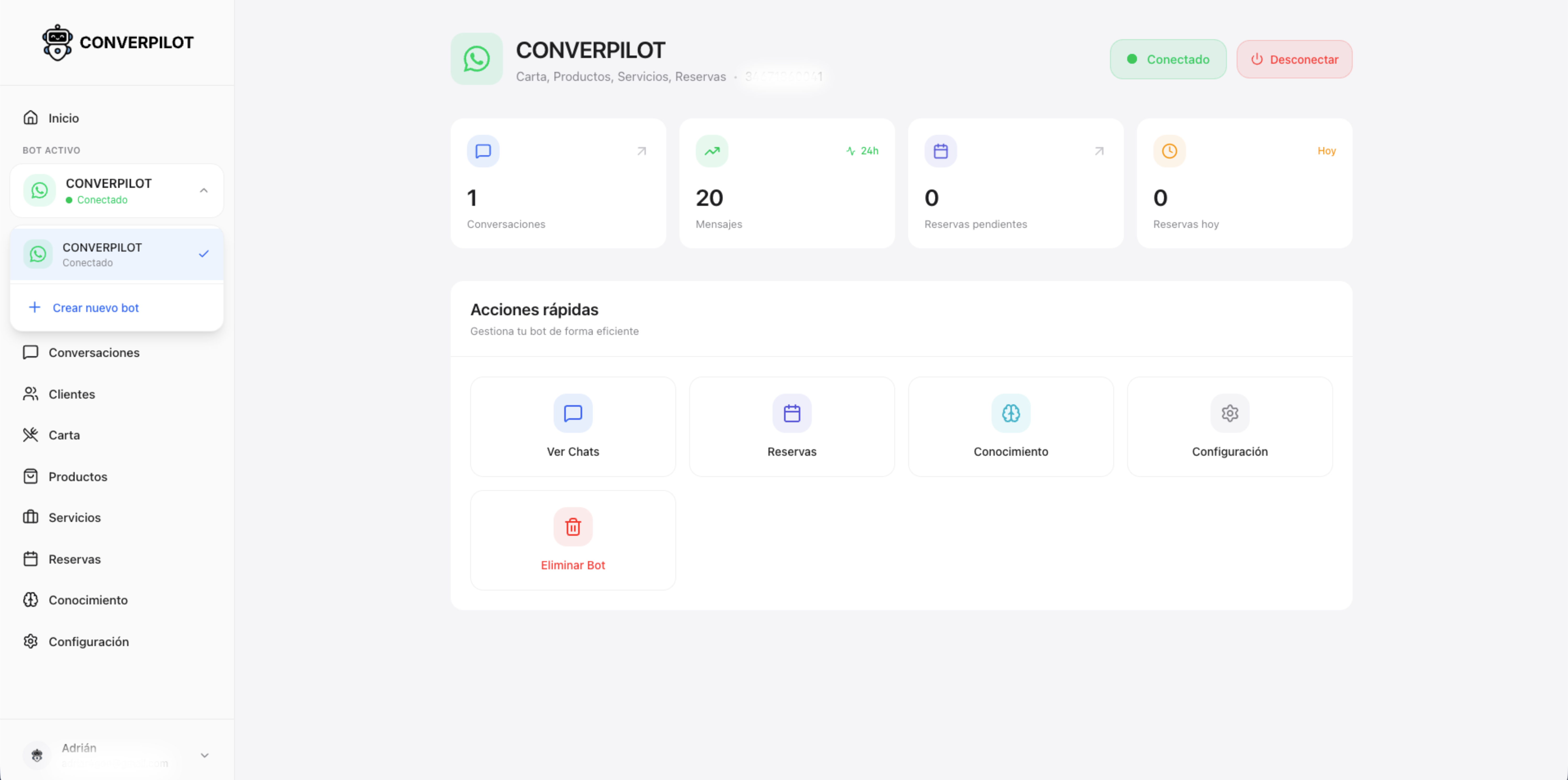1568x780 pixels.
Task: Select the Reservas calendar quick action
Action: pos(791,426)
